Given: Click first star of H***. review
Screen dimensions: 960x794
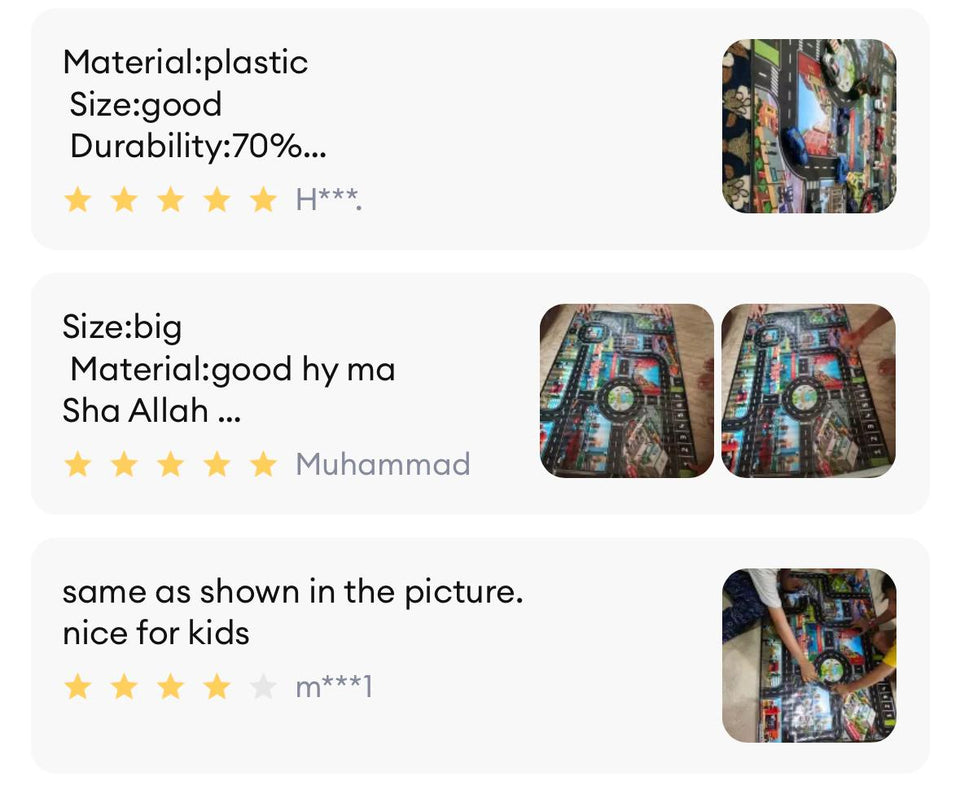Looking at the screenshot, I should (x=77, y=200).
